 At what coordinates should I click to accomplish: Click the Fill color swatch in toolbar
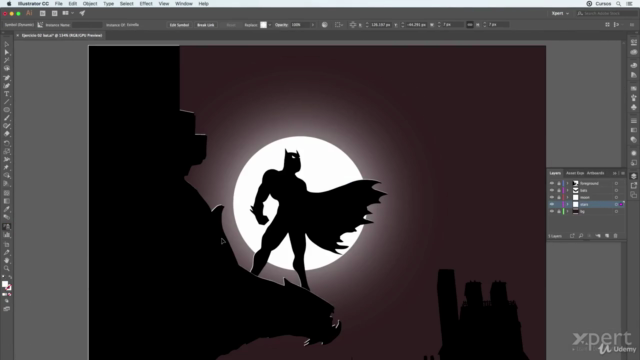(x=4, y=284)
